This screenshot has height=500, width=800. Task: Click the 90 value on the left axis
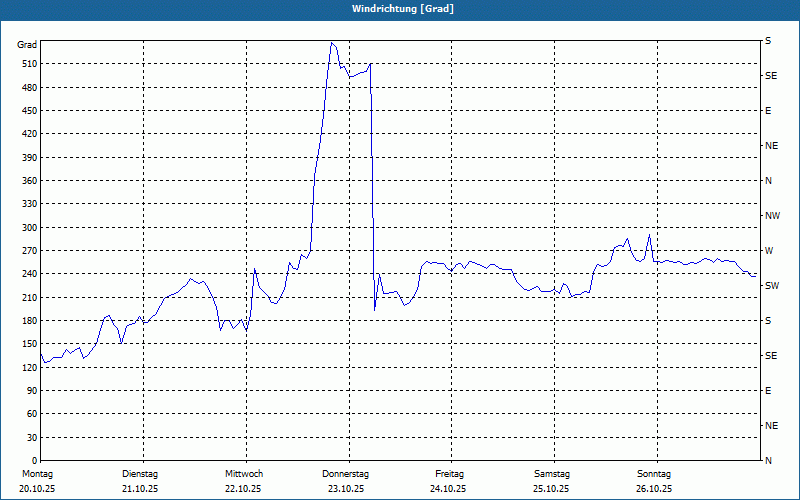[31, 391]
